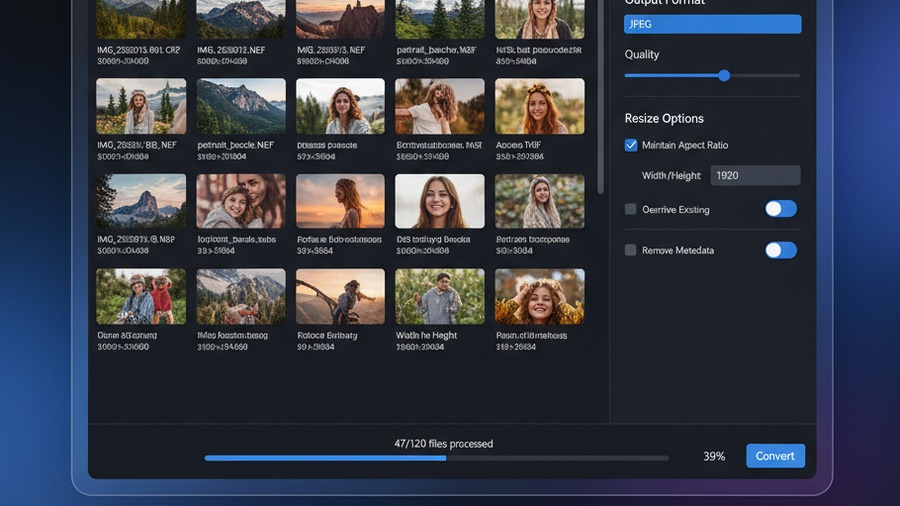Select the two women hugging thumbnail
This screenshot has width=900, height=506.
(240, 201)
